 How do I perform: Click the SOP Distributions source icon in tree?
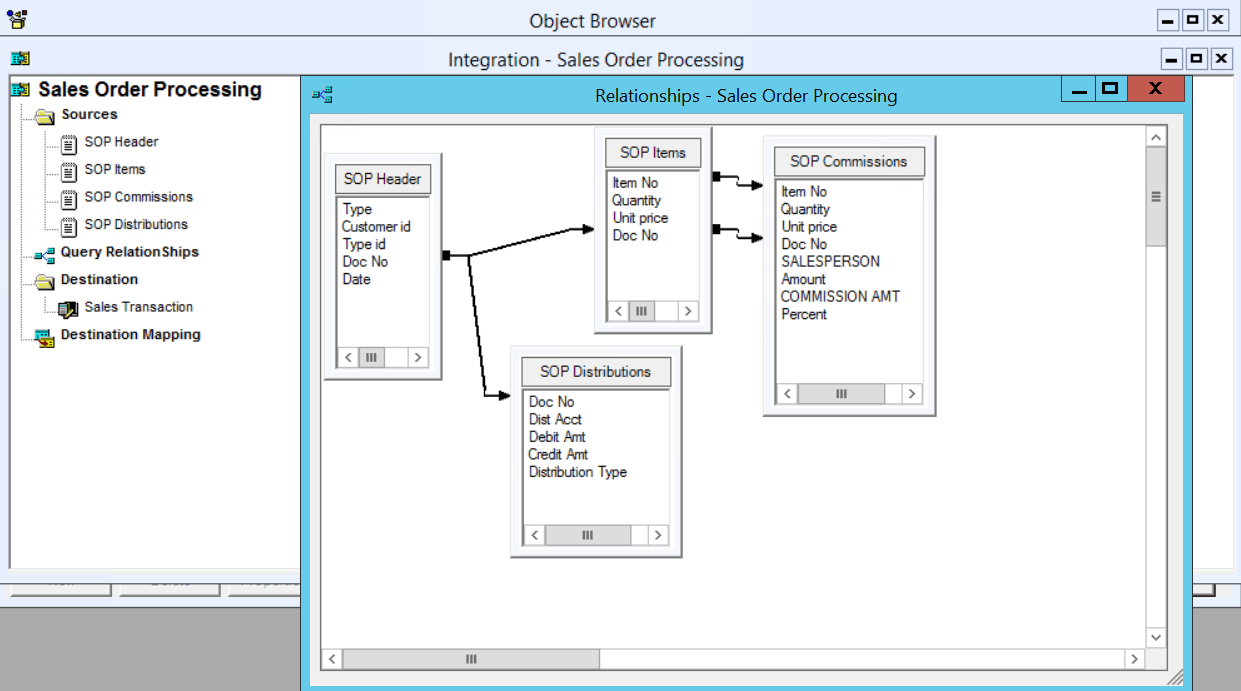click(x=68, y=226)
